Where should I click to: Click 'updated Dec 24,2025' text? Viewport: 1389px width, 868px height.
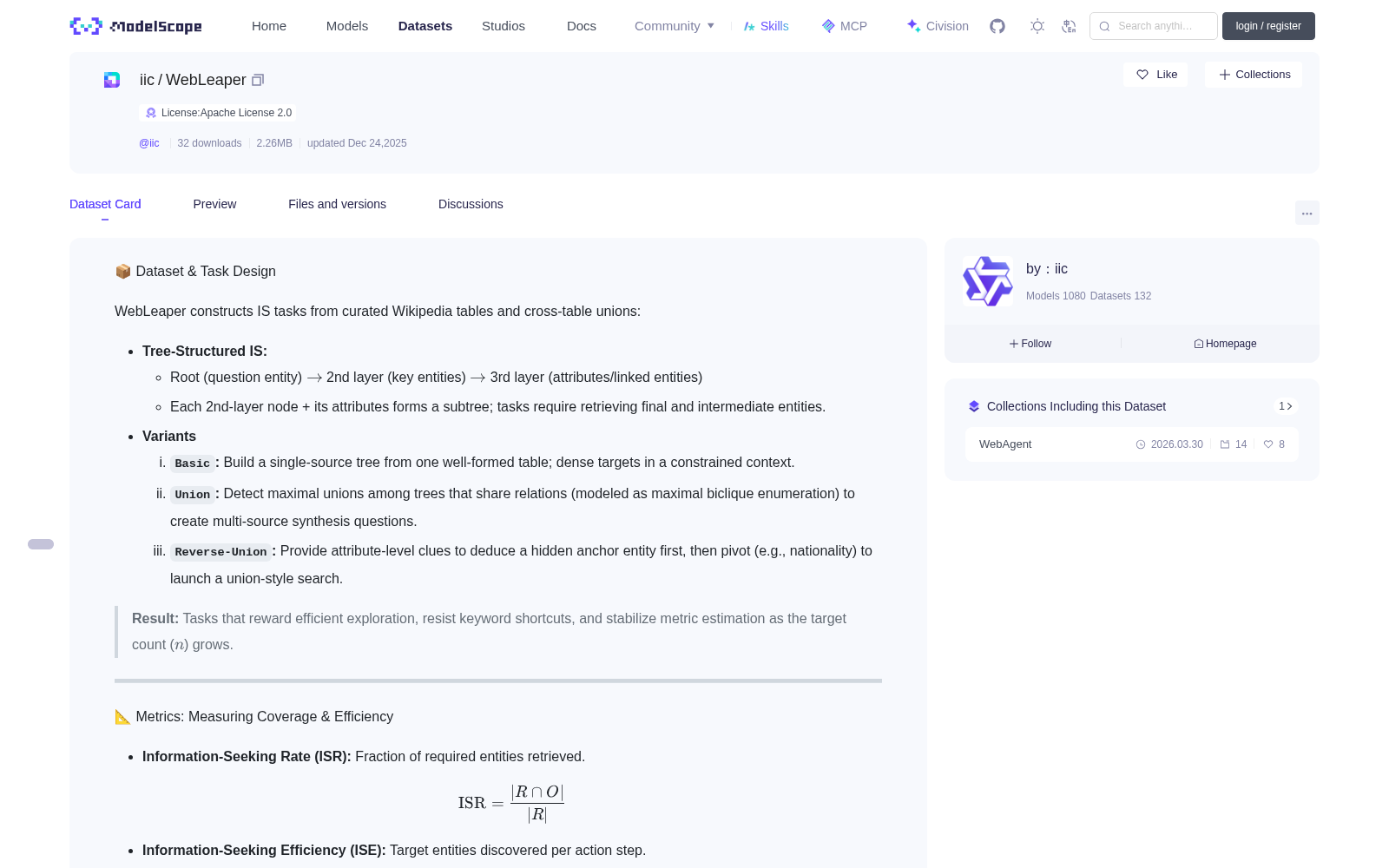357,143
